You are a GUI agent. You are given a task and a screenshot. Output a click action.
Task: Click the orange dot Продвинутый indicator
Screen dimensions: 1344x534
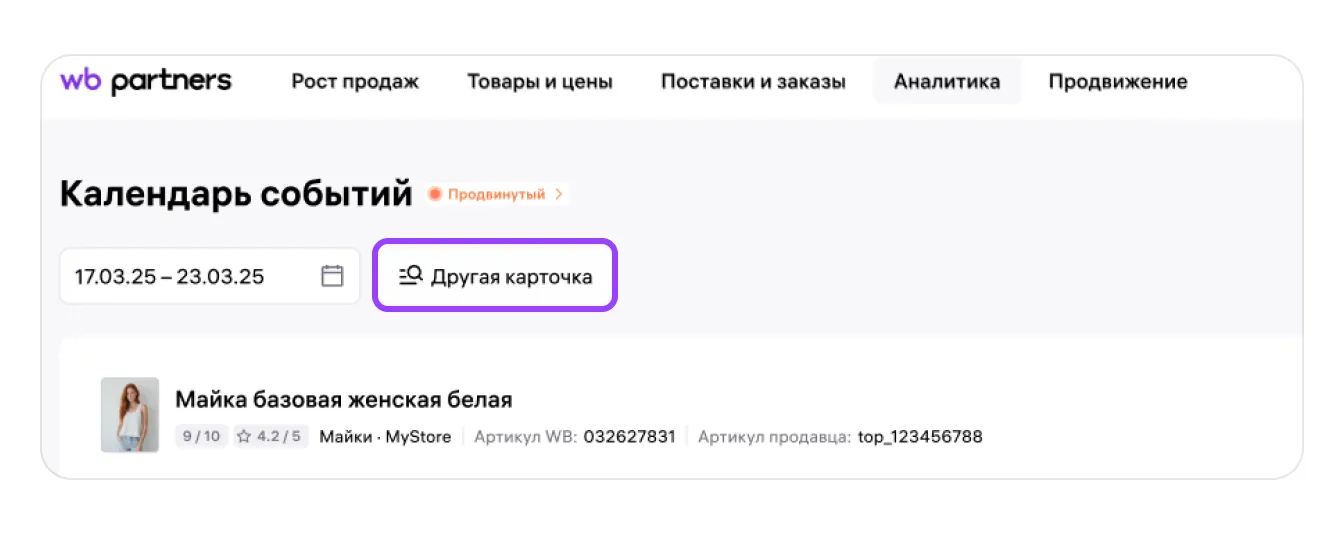point(435,194)
